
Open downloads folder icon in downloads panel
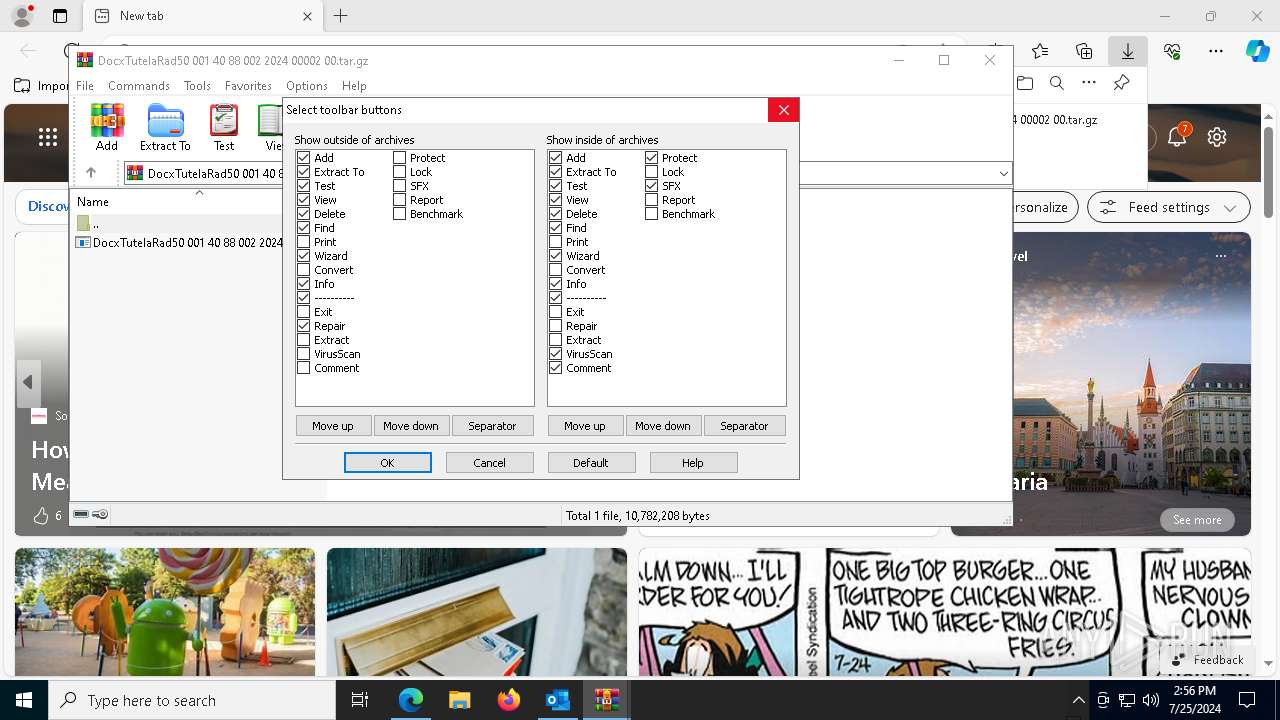pos(1024,83)
